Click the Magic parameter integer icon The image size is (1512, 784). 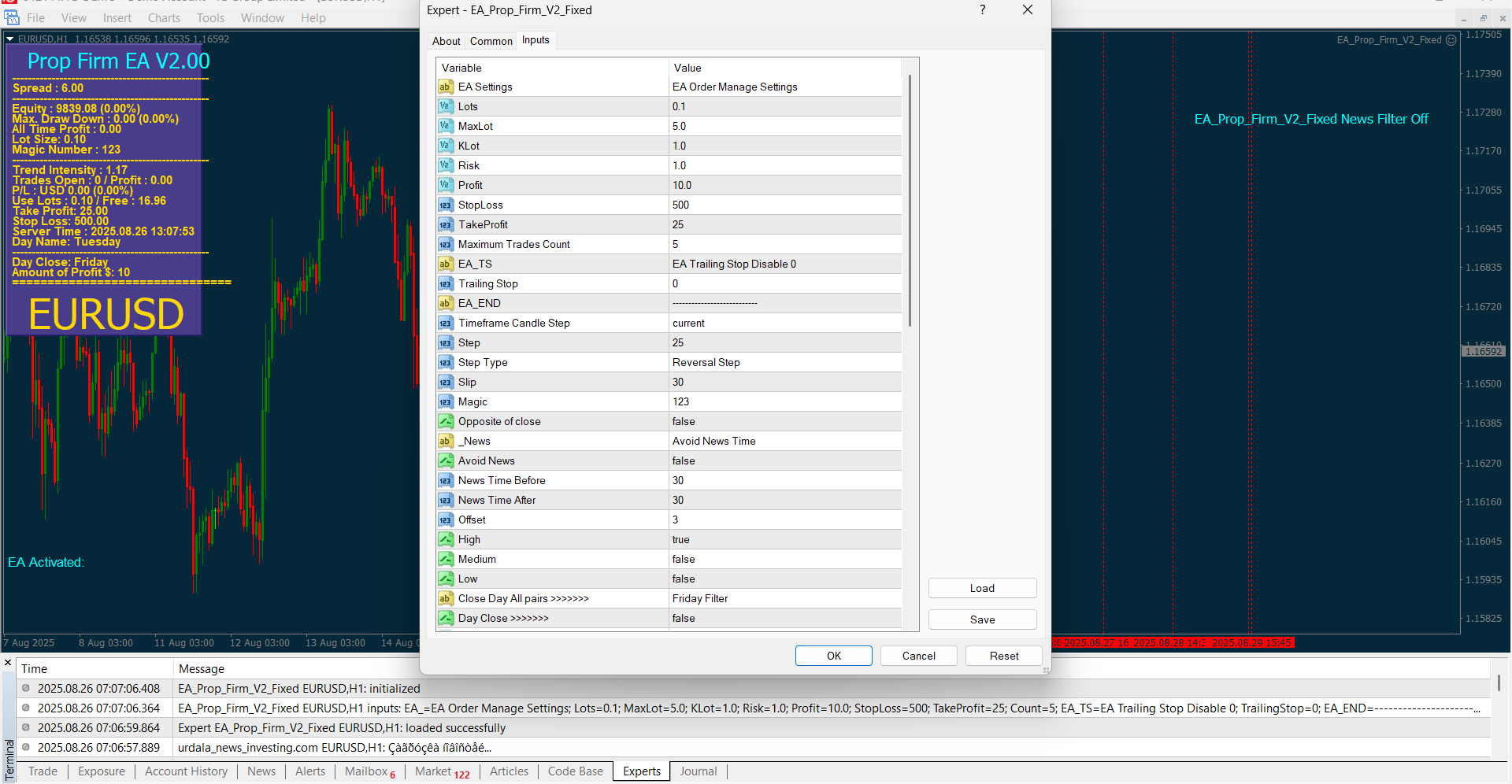[x=446, y=401]
